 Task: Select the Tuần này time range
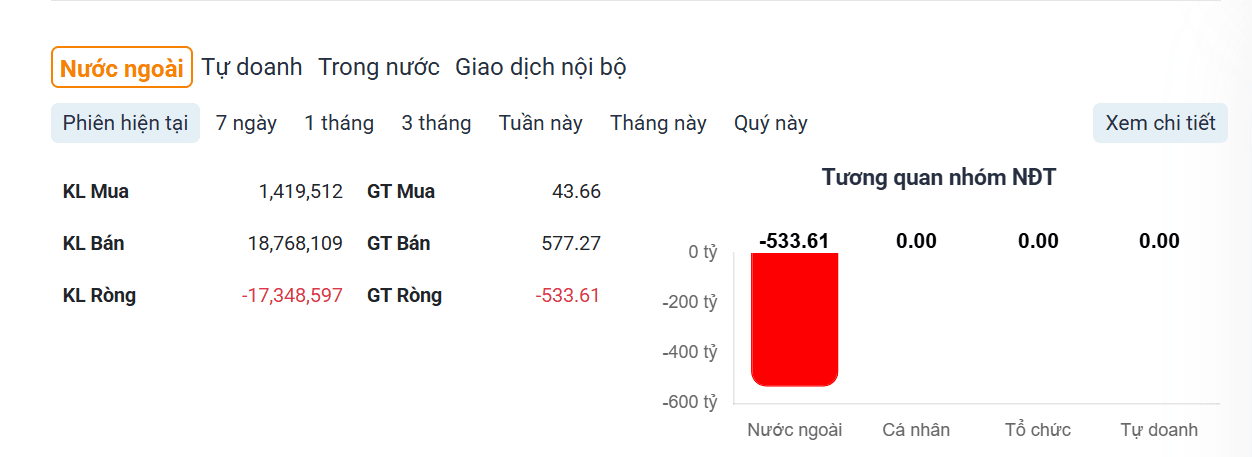(541, 123)
